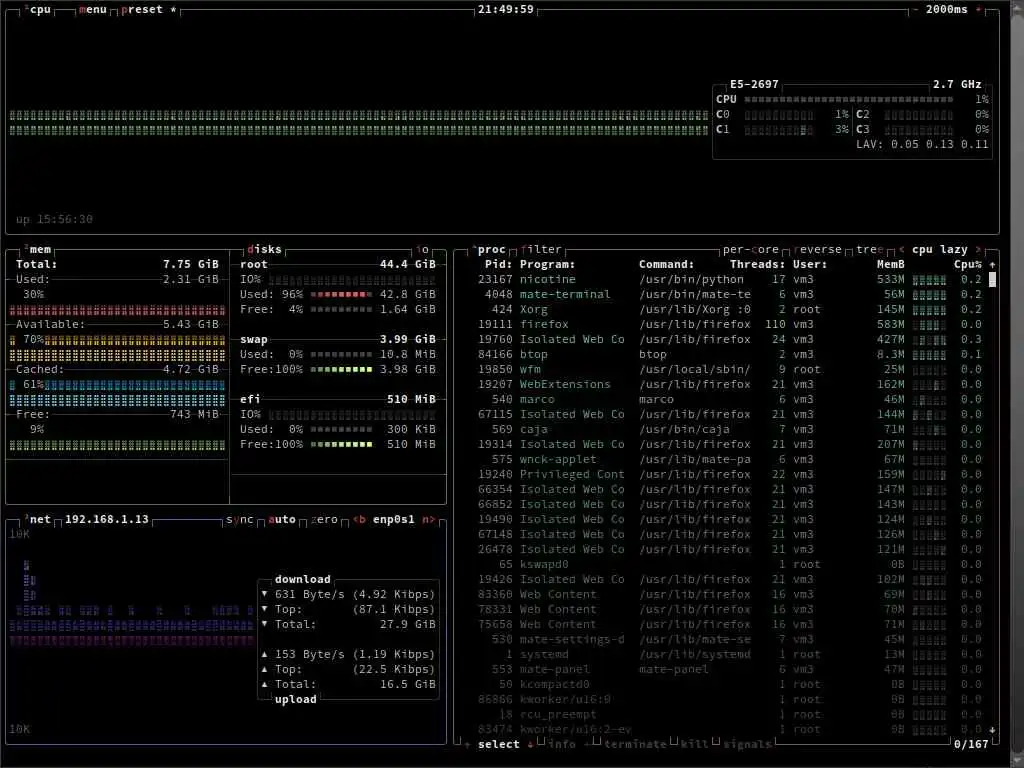Increase the 2000ms update interval with plus
The width and height of the screenshot is (1024, 768).
point(978,10)
